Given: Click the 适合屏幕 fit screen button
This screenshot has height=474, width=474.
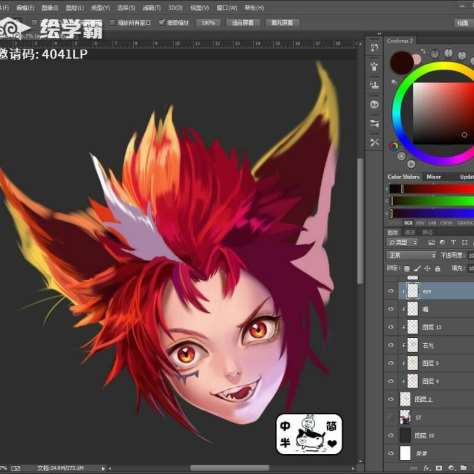Looking at the screenshot, I should pyautogui.click(x=243, y=22).
